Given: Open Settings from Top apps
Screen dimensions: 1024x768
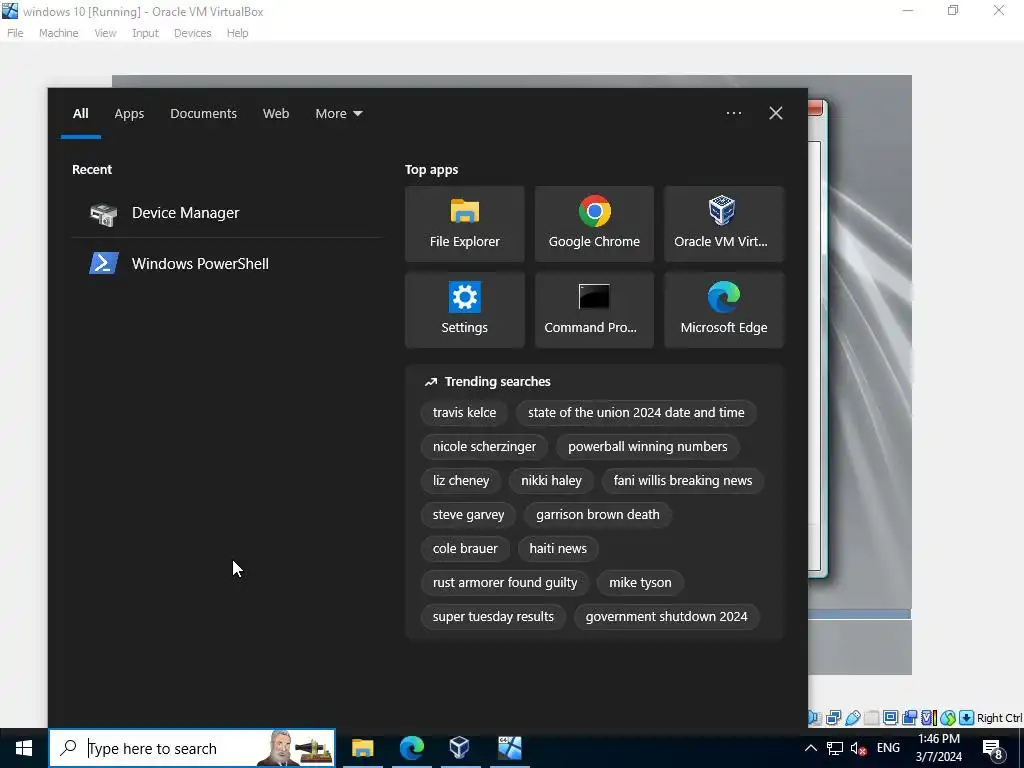Looking at the screenshot, I should tap(464, 310).
